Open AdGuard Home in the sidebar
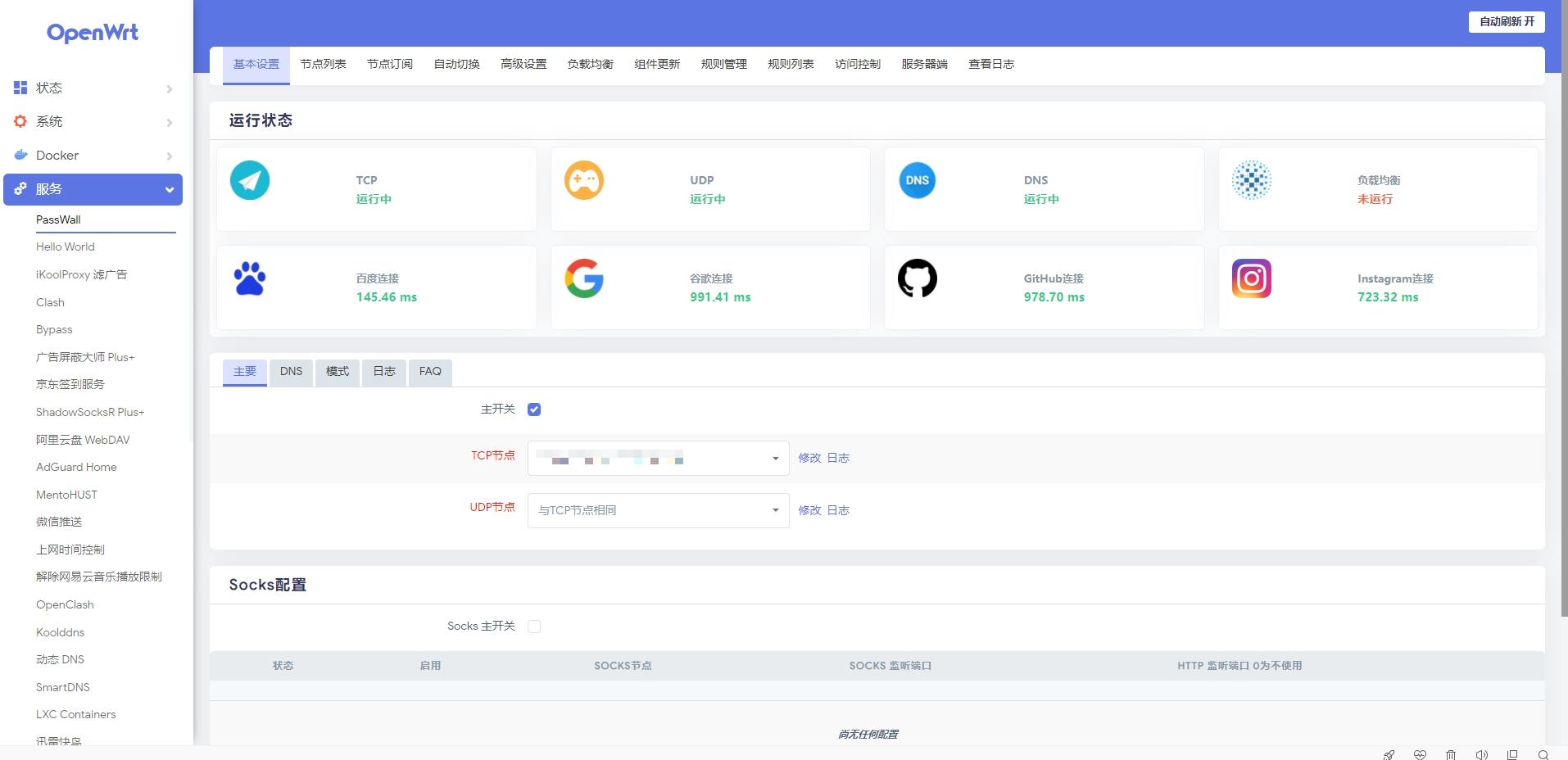 tap(76, 467)
